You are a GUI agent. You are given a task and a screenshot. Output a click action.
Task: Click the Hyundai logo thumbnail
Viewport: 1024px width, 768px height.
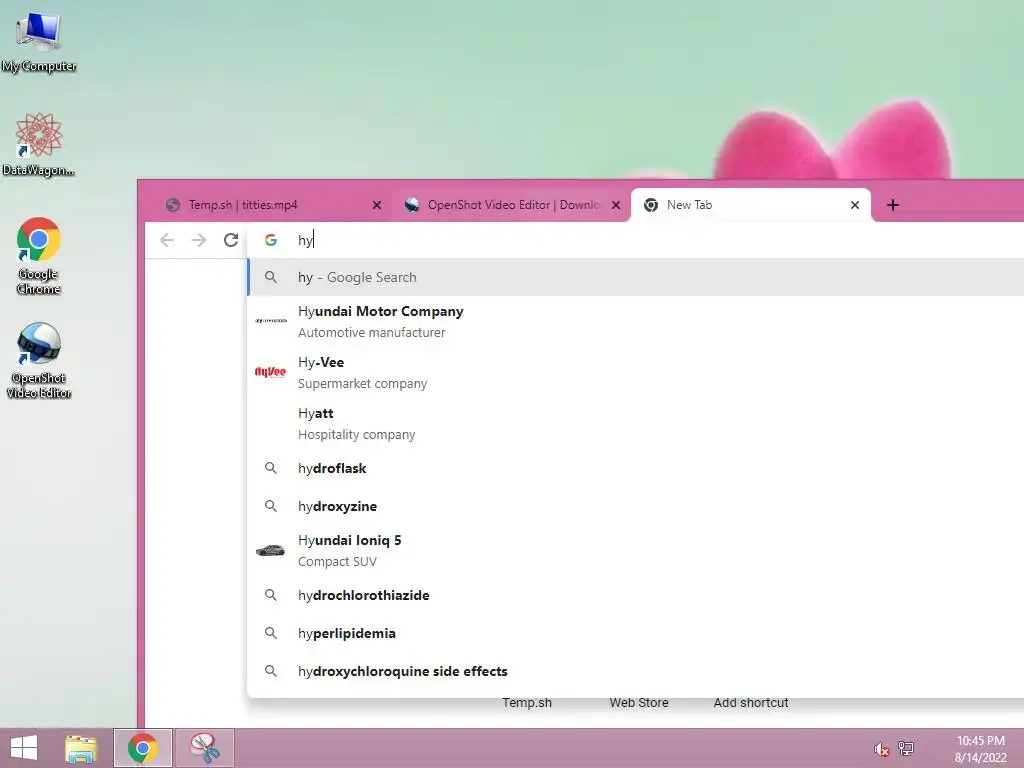pyautogui.click(x=270, y=321)
